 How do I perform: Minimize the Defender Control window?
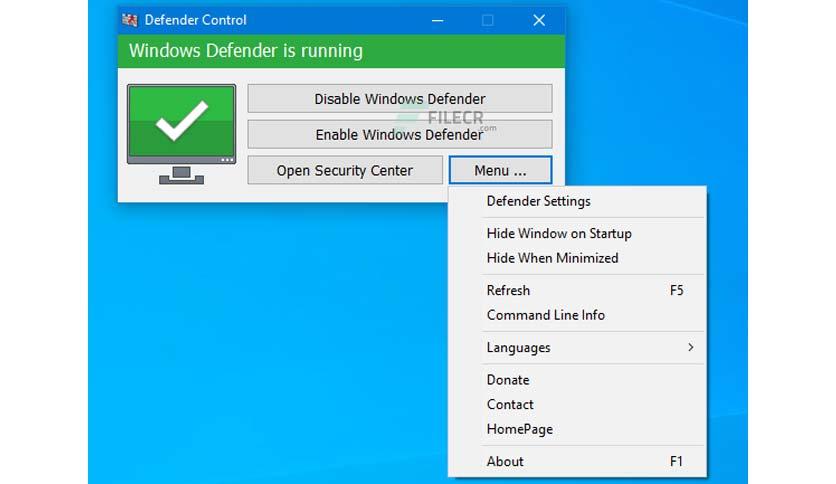[x=437, y=20]
